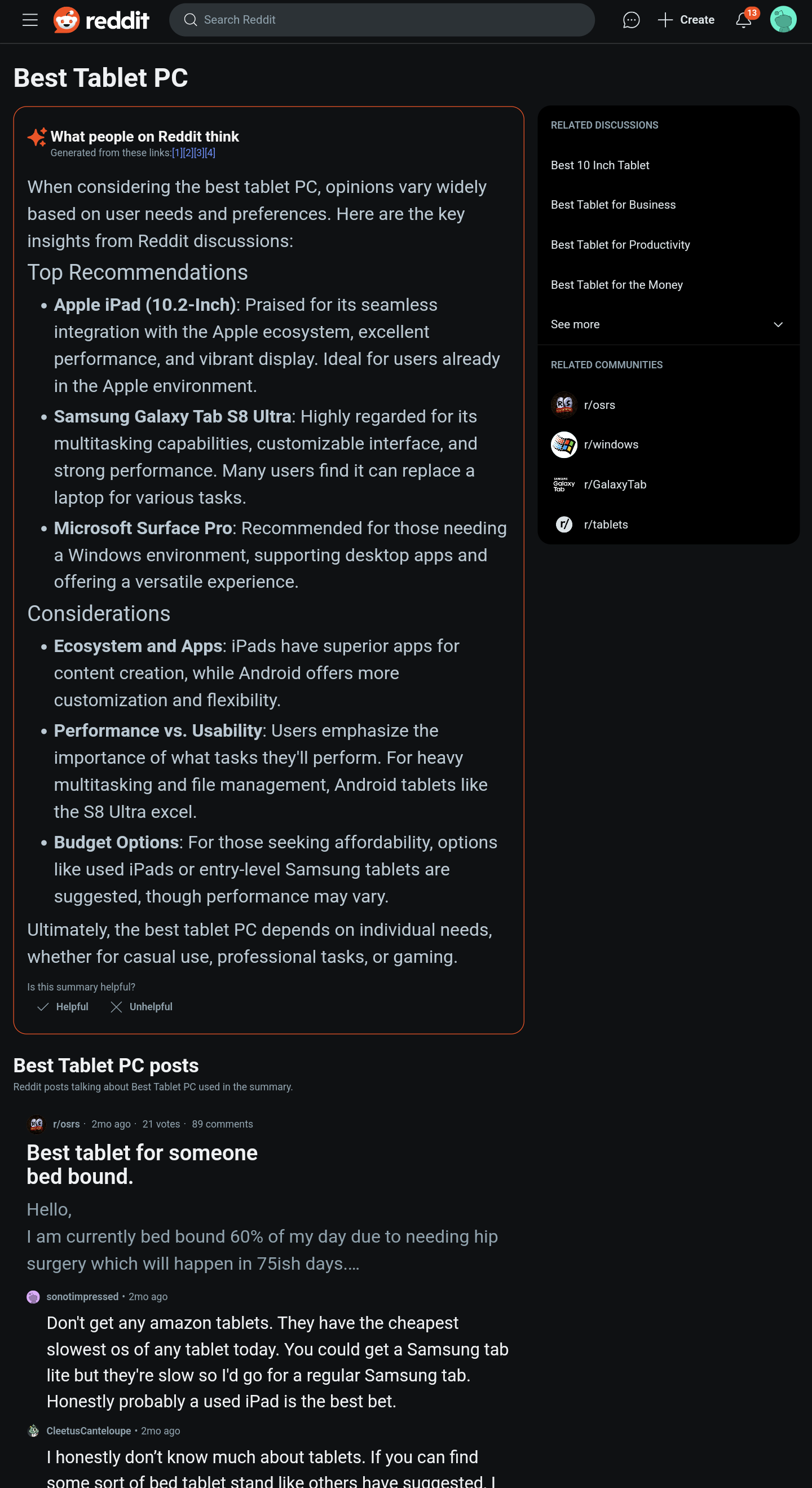812x1488 pixels.
Task: Open notifications bell with 13 badge
Action: pos(743,20)
